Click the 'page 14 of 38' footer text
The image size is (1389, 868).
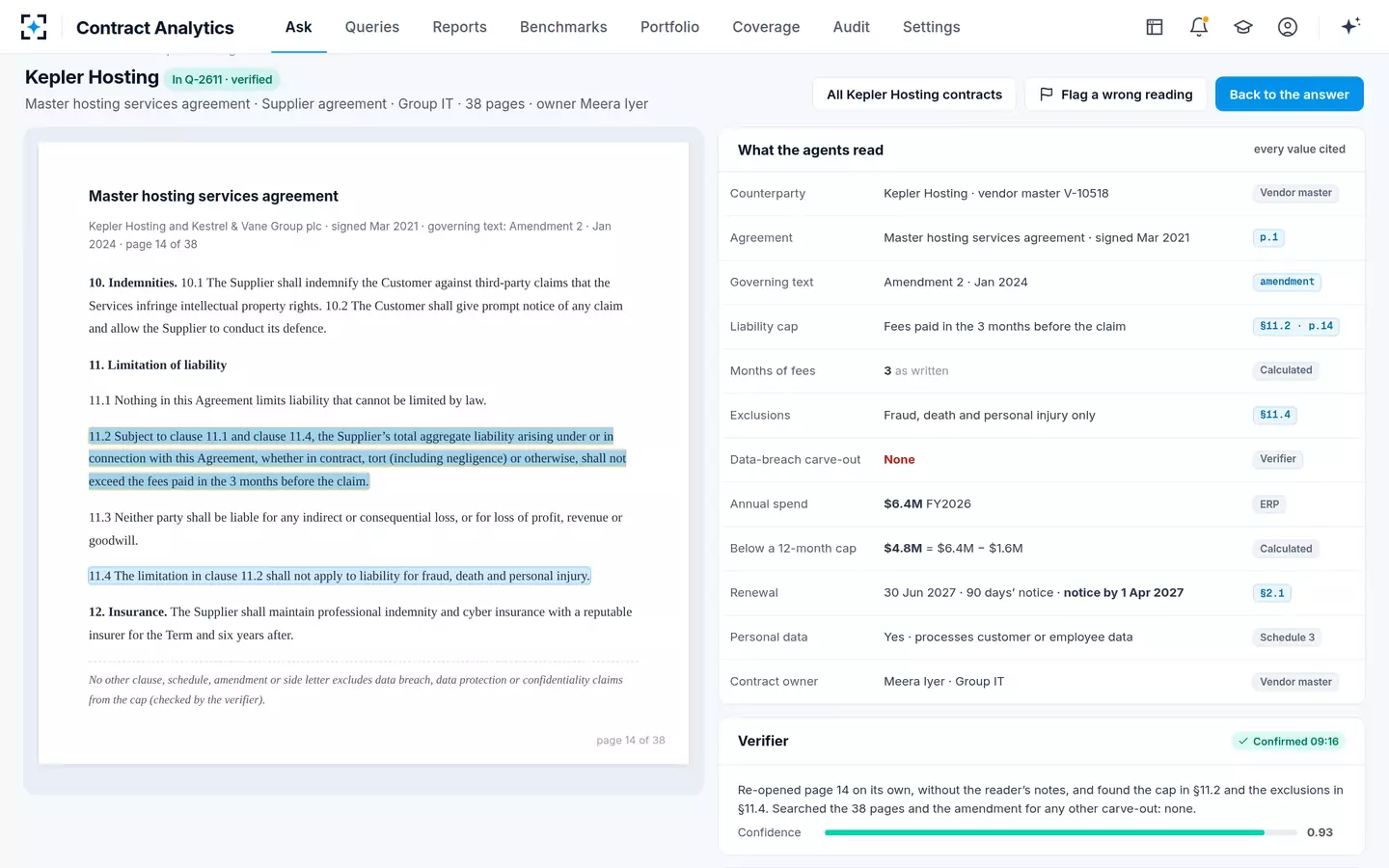(x=631, y=741)
